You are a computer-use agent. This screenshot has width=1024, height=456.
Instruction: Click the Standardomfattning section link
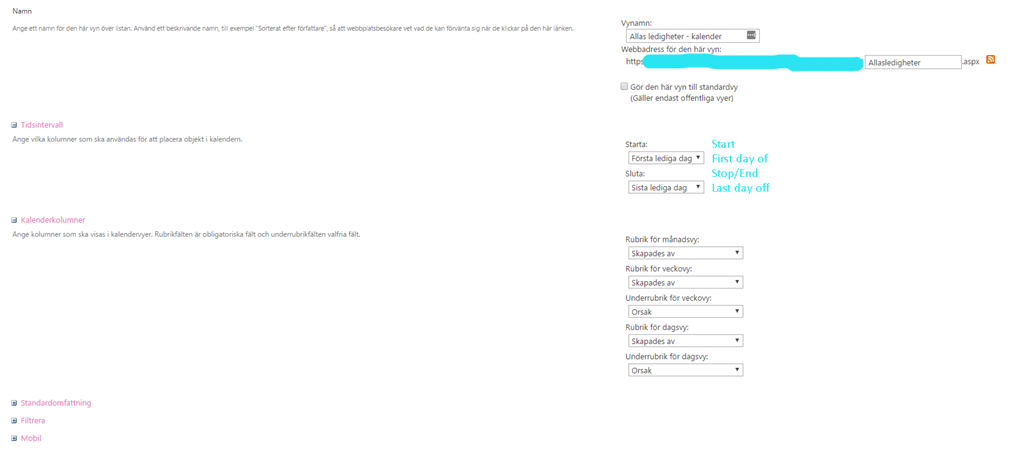tap(56, 403)
